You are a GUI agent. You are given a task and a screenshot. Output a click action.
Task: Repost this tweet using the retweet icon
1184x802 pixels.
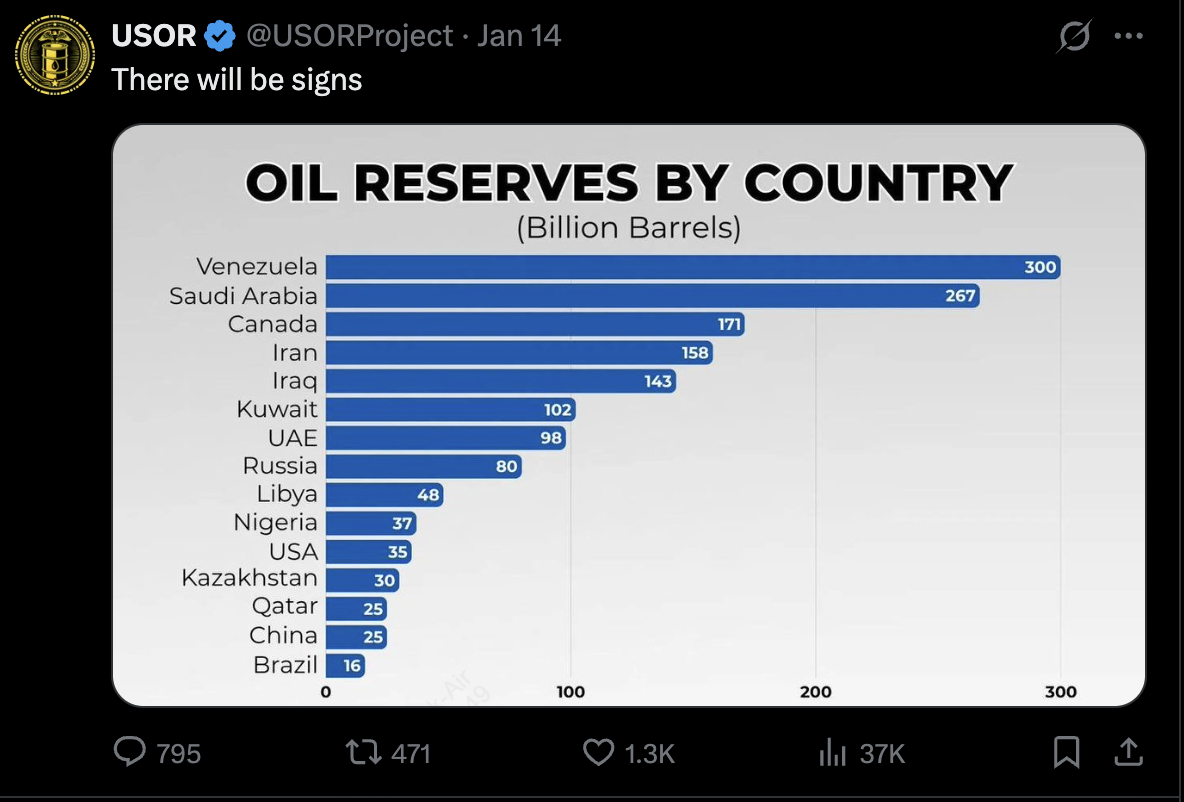[362, 751]
